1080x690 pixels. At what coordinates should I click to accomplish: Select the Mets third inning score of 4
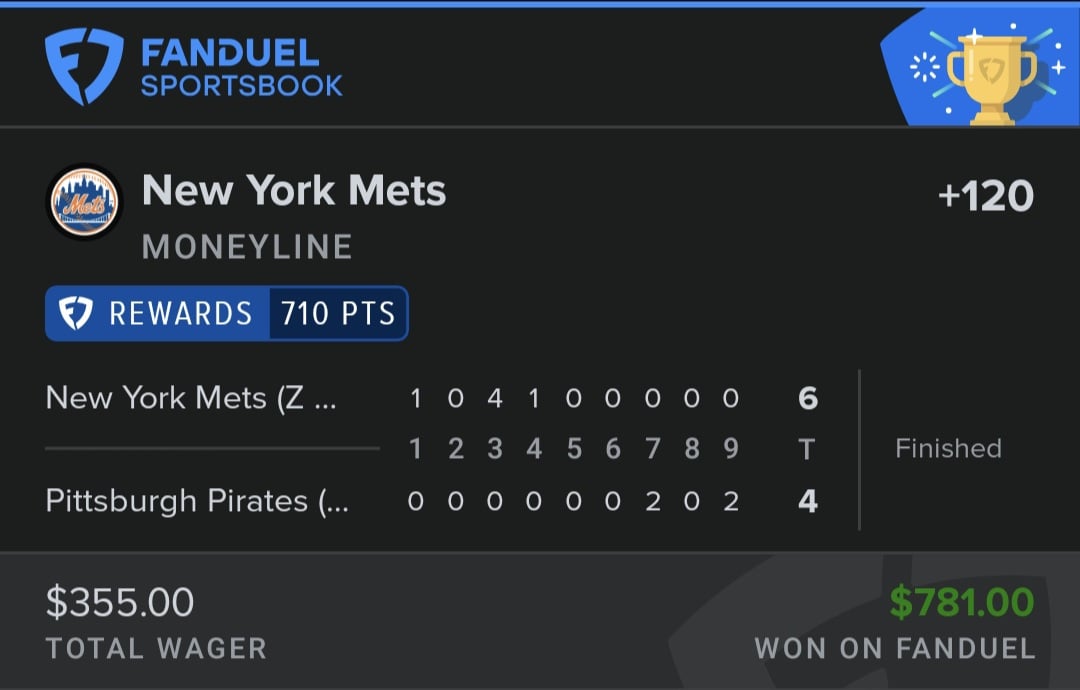tap(495, 398)
